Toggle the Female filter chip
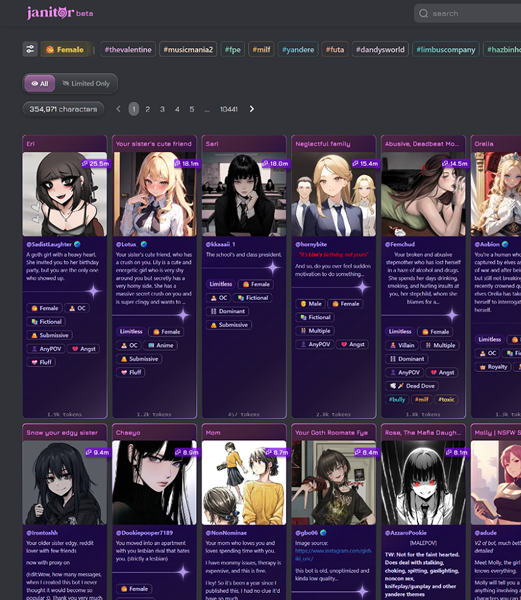Screen dimensions: 521x600 coord(65,49)
